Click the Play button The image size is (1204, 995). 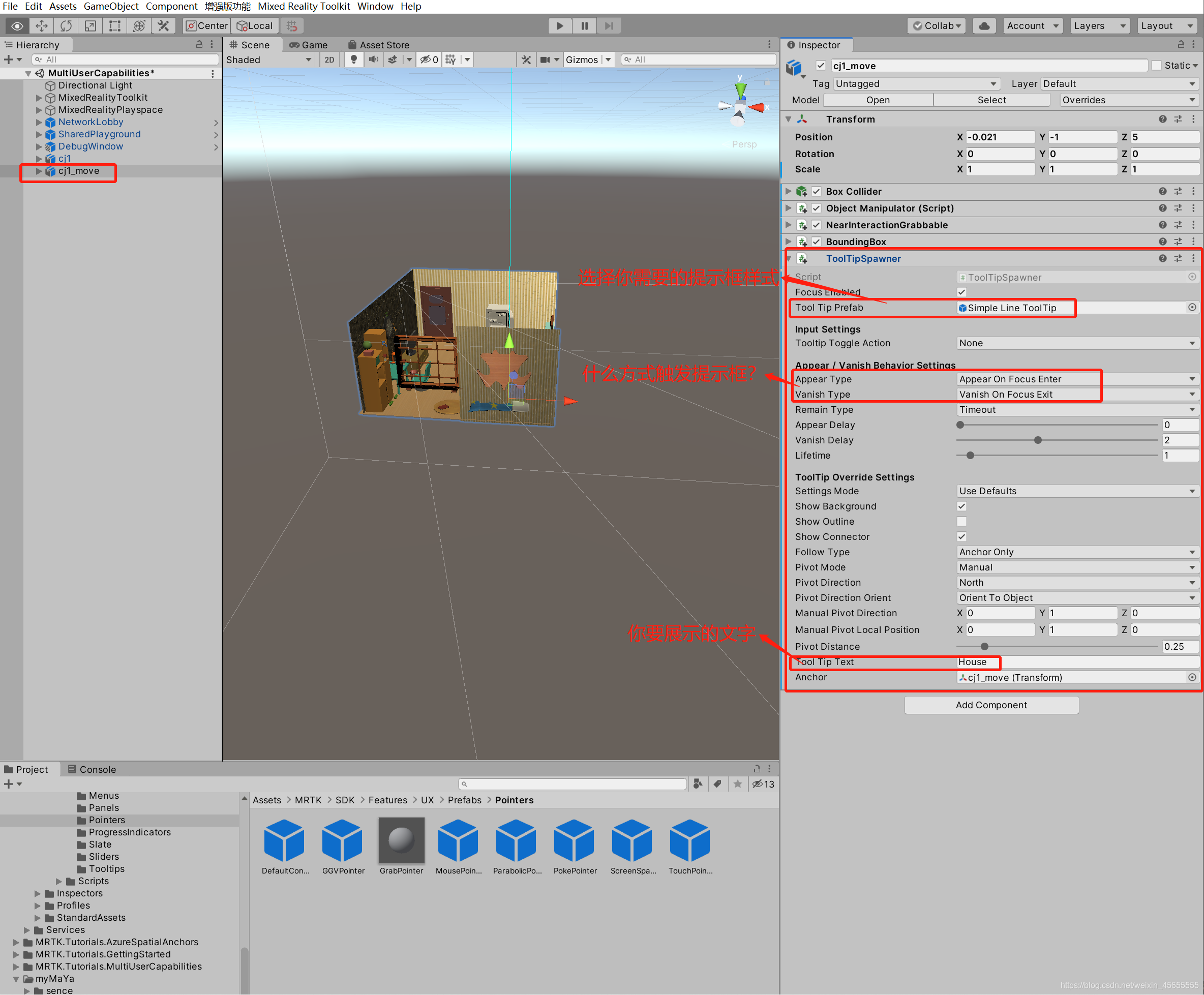point(559,26)
